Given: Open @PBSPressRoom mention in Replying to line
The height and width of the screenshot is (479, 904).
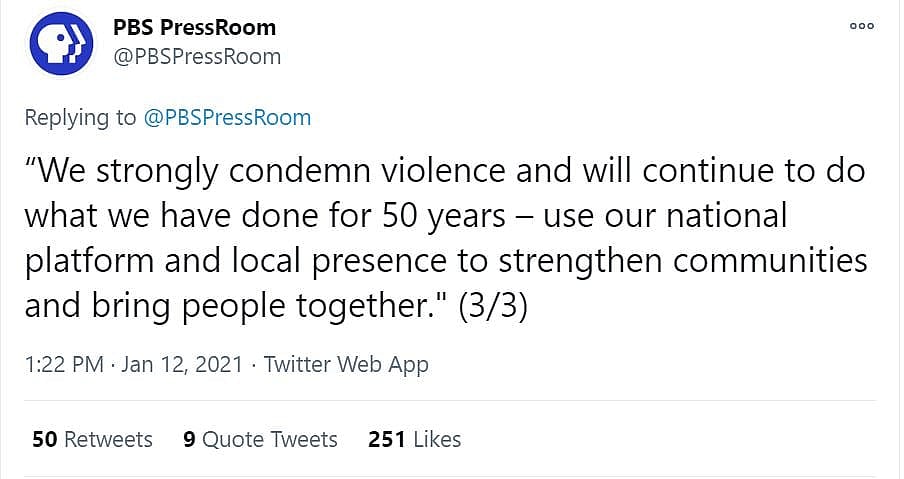Looking at the screenshot, I should 228,117.
